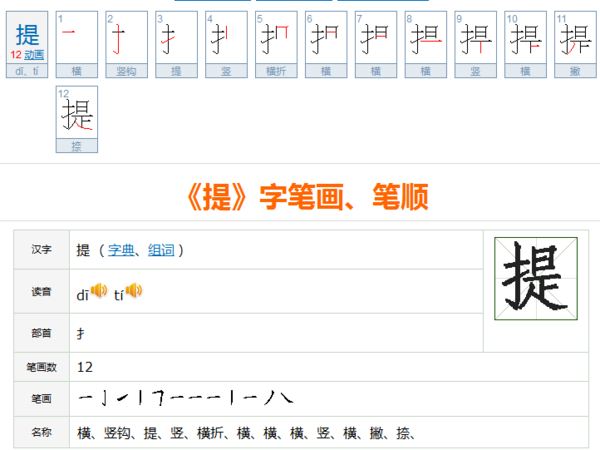Viewport: 600px width, 450px height.
Task: Play the tí pronunciation audio
Action: pos(134,292)
